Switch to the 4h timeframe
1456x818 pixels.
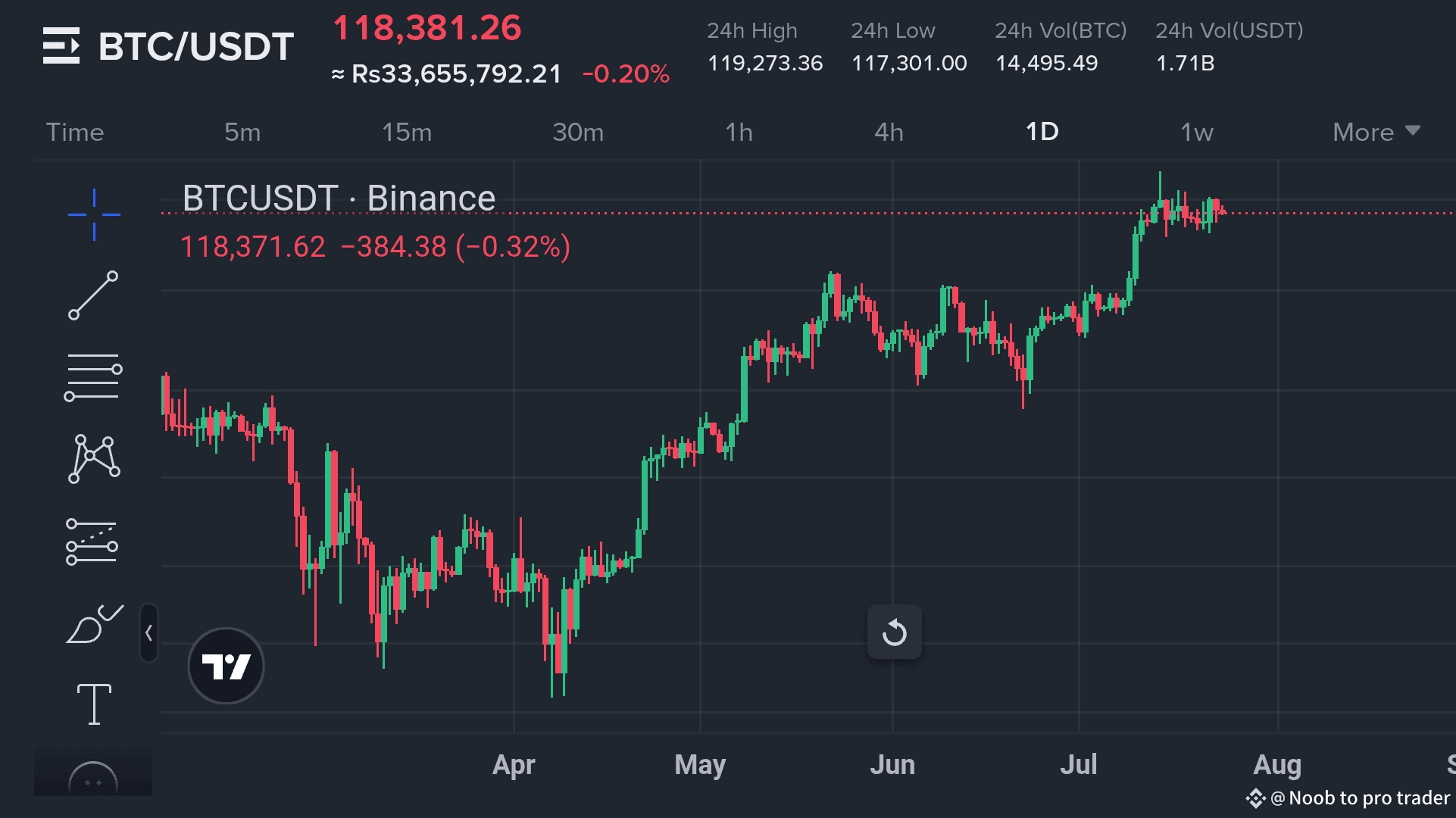pos(889,132)
